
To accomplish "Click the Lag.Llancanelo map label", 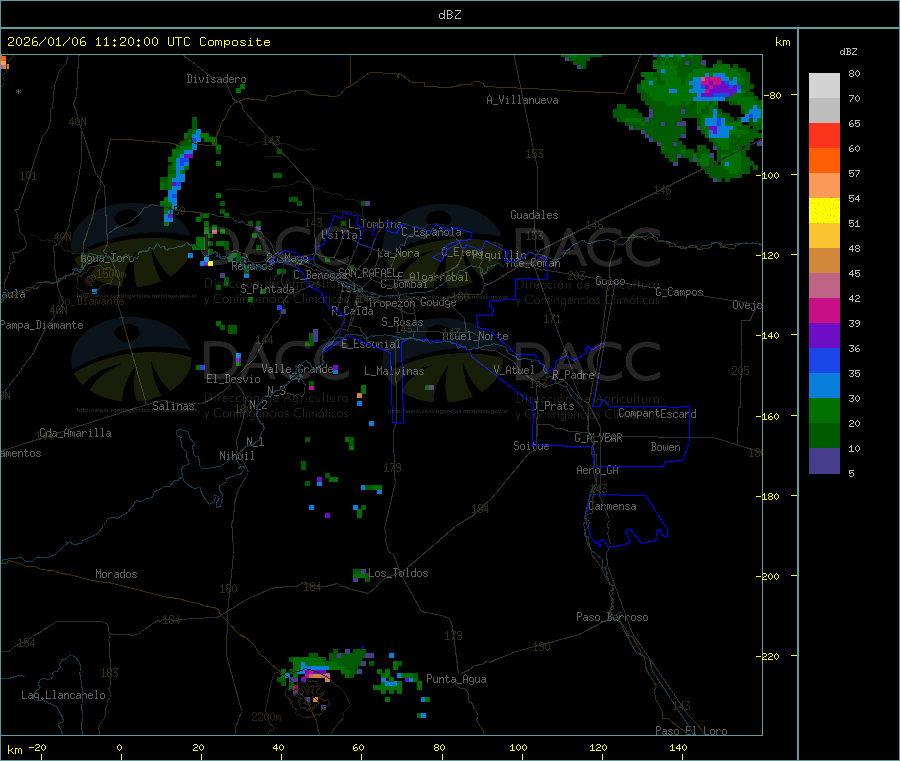I will point(64,695).
